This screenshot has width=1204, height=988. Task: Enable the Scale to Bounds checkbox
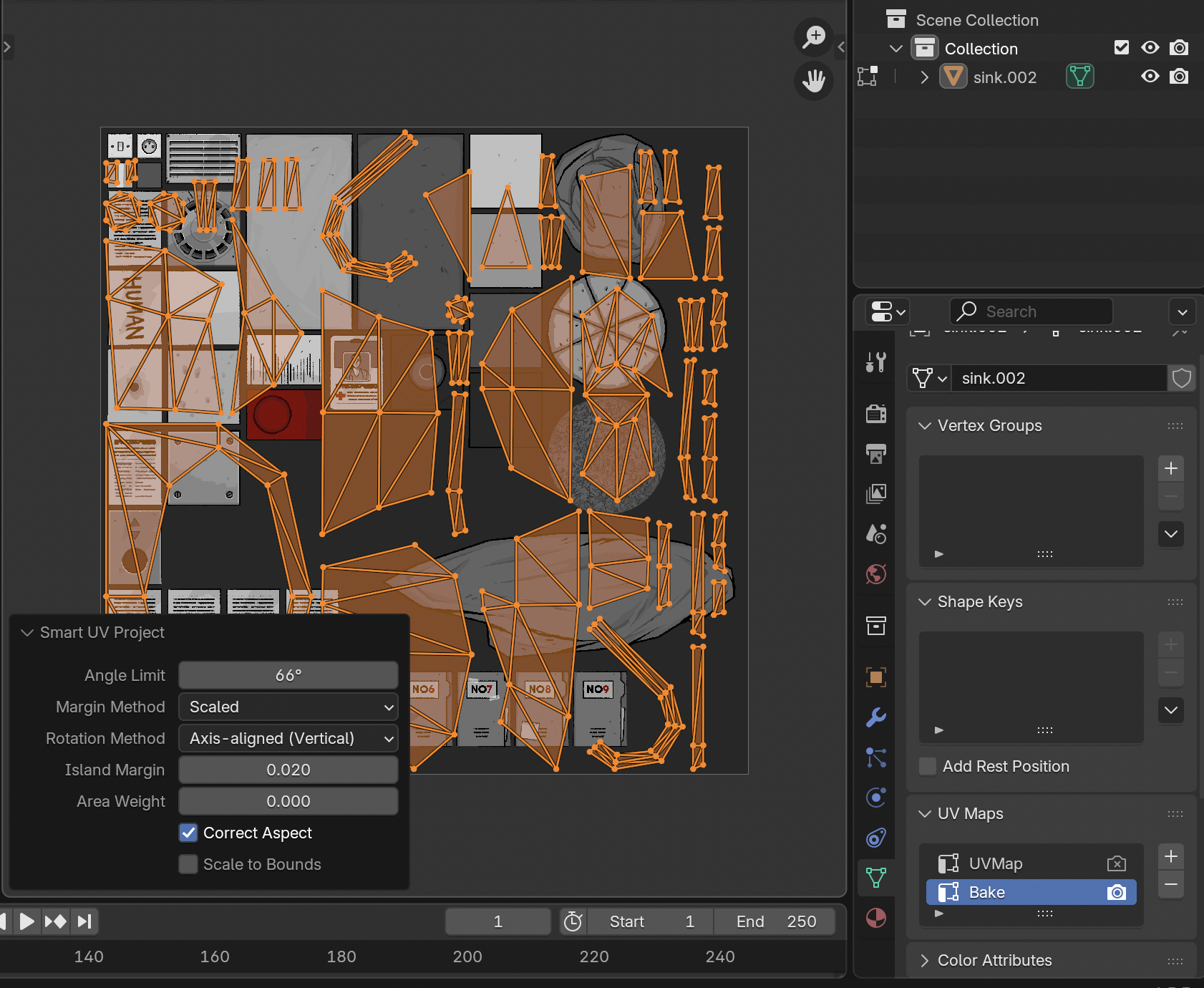point(188,864)
